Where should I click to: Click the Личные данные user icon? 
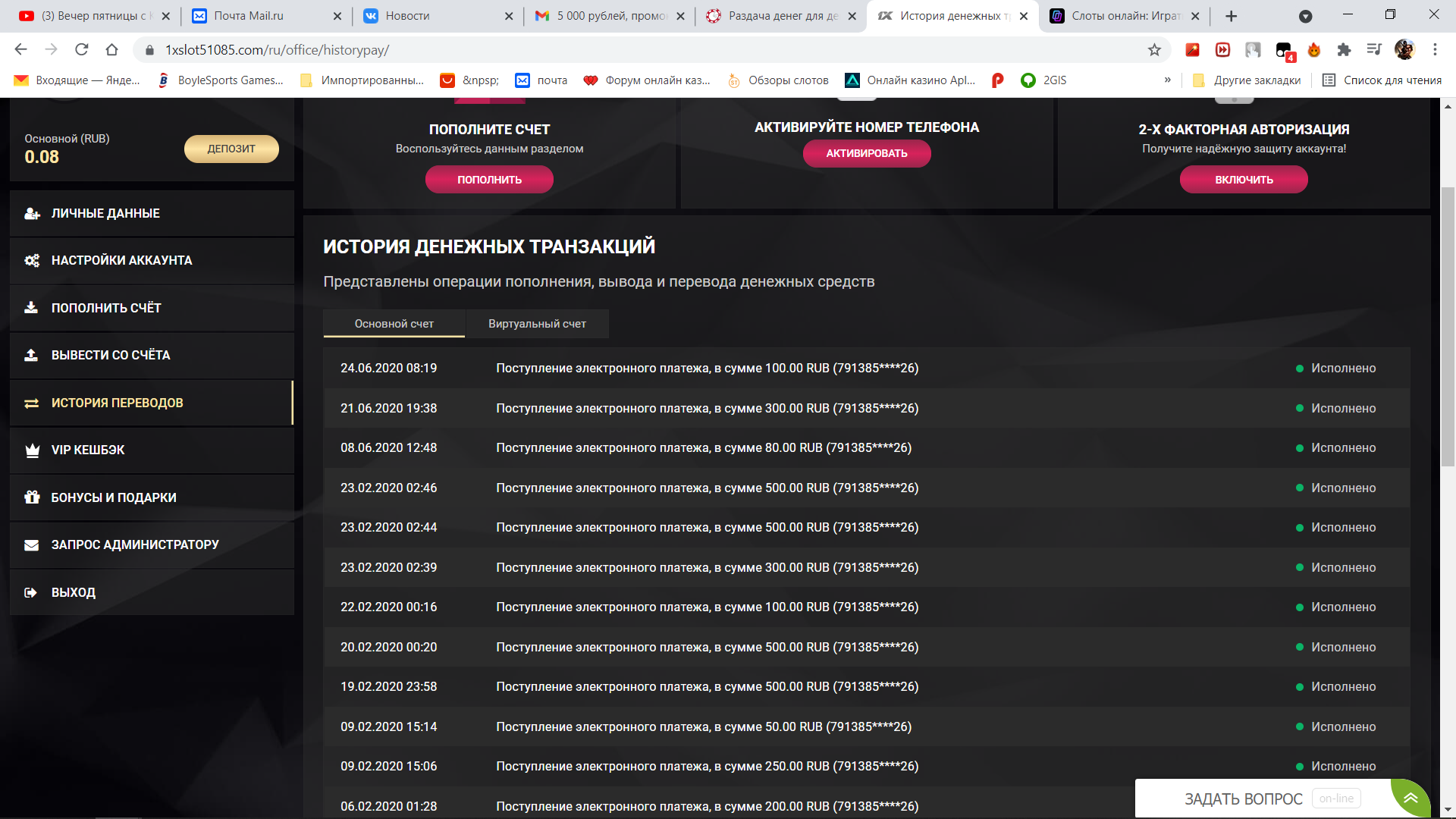(x=32, y=214)
